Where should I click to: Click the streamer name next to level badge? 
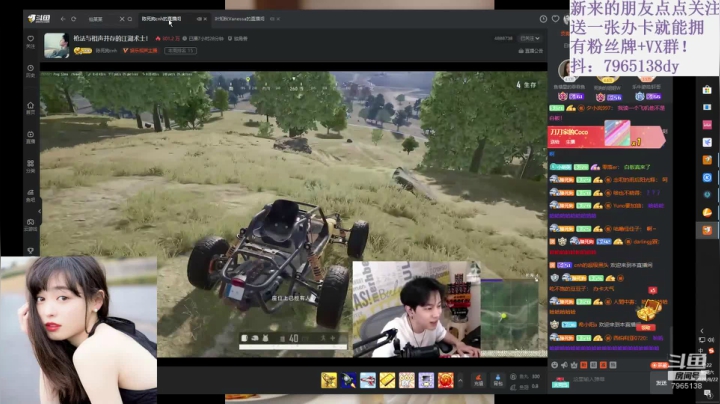point(106,50)
